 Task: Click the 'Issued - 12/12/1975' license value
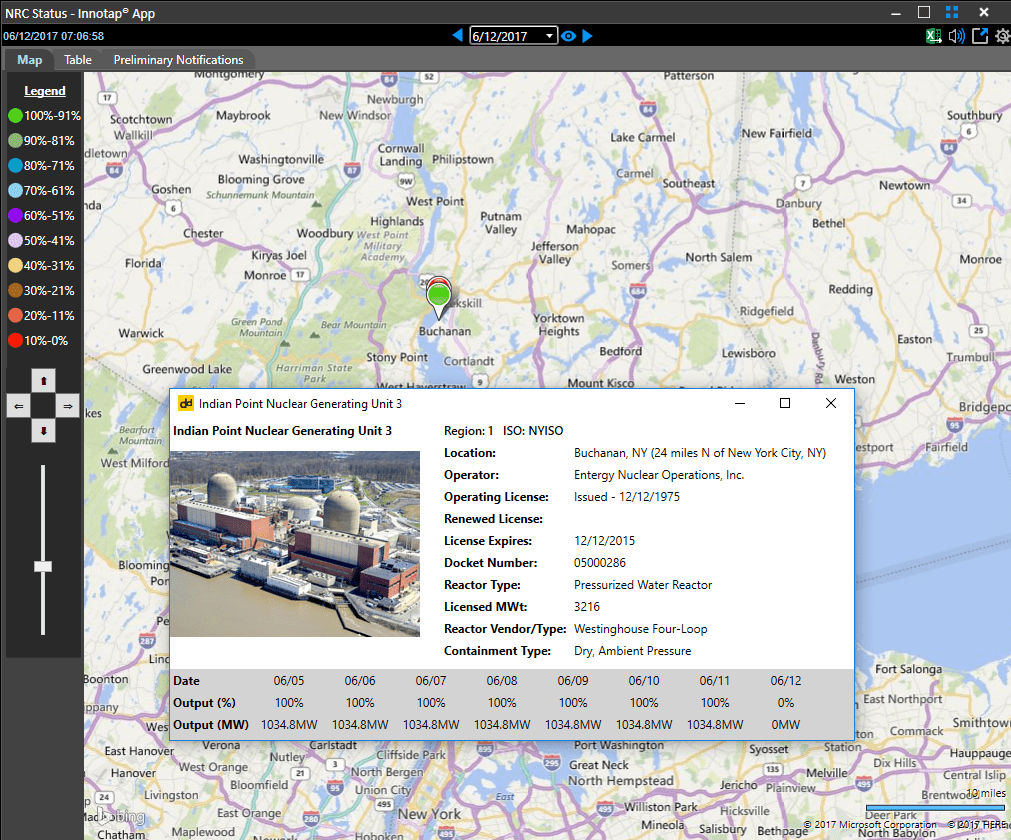click(627, 497)
